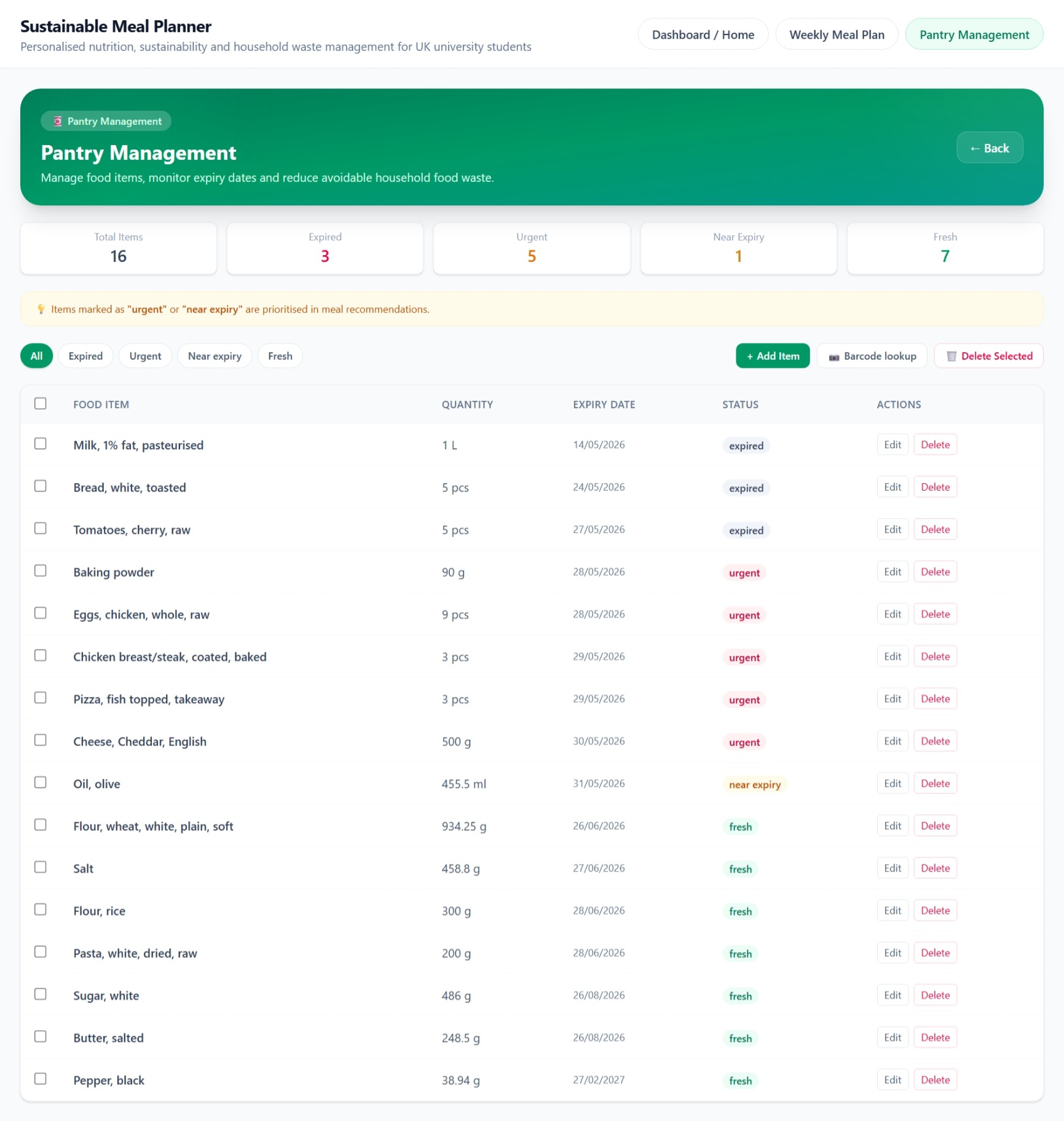Delete the Pasta, white, dried, raw item
The width and height of the screenshot is (1064, 1121).
pos(935,953)
